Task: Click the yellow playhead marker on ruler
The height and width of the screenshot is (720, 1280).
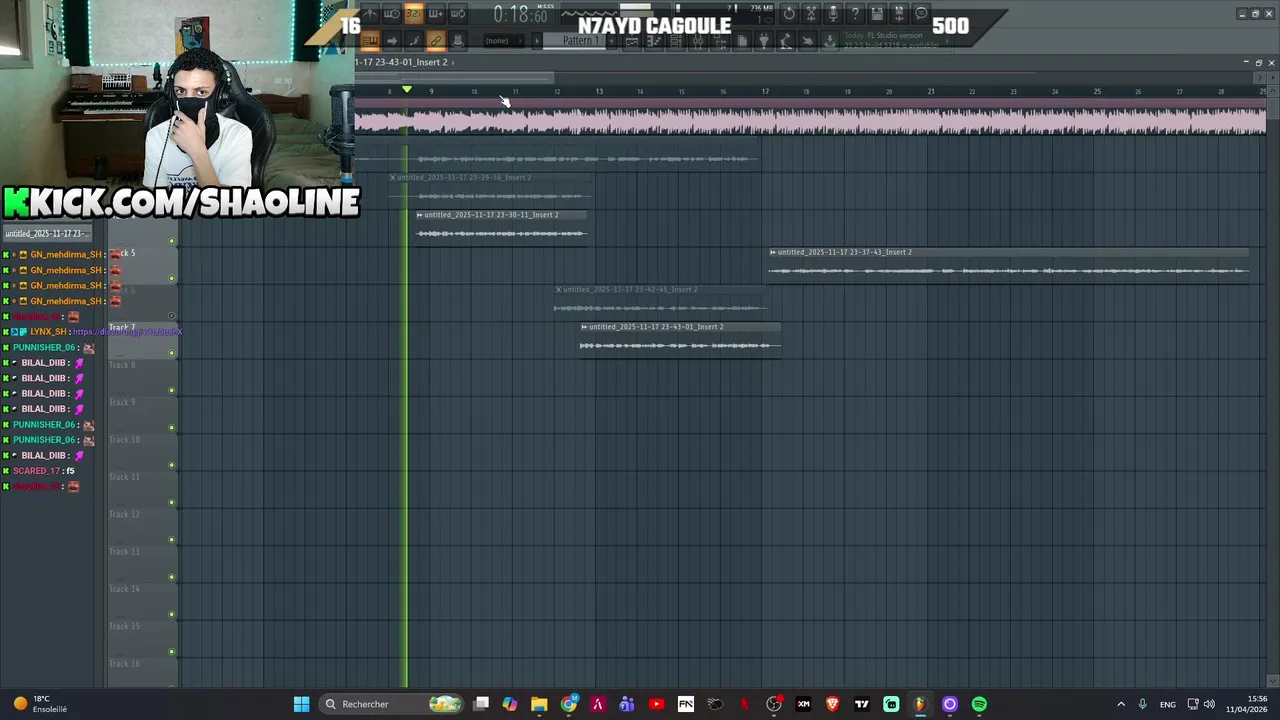Action: point(407,90)
